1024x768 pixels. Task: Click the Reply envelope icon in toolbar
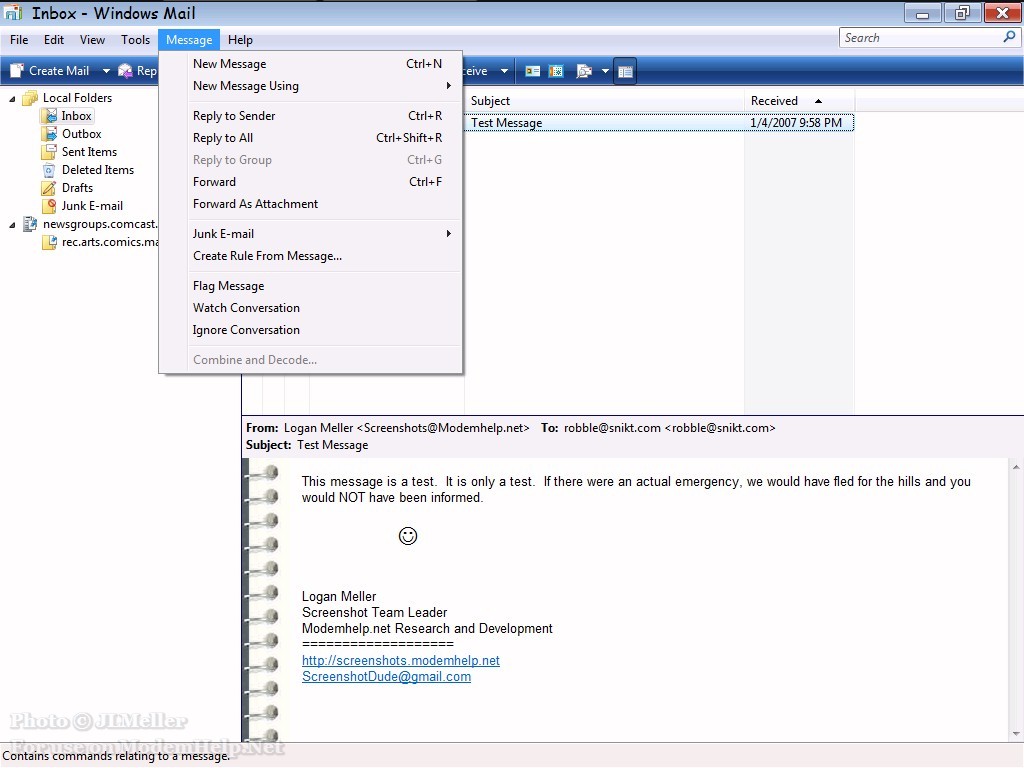125,71
